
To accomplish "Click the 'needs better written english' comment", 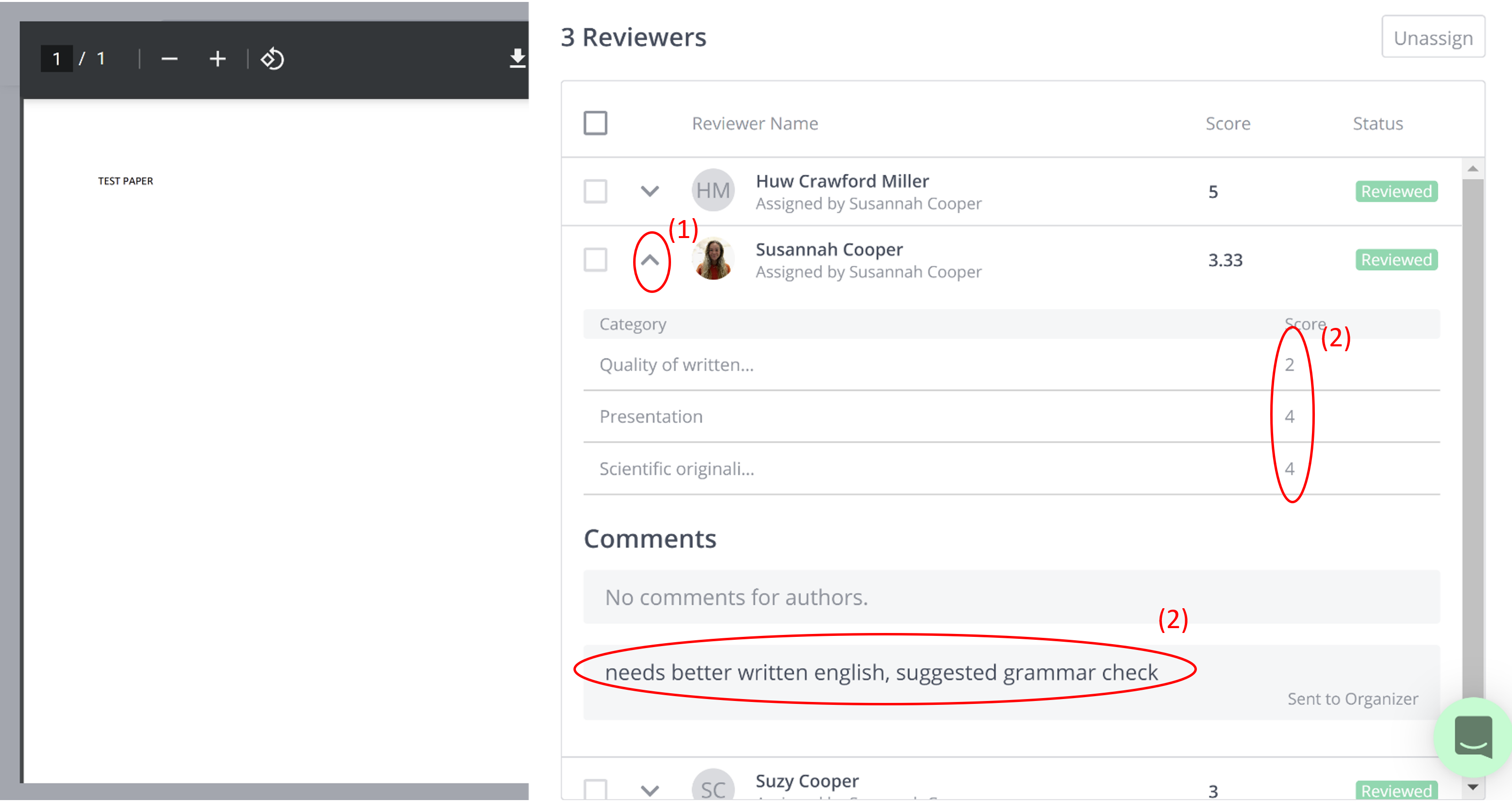I will pos(881,673).
